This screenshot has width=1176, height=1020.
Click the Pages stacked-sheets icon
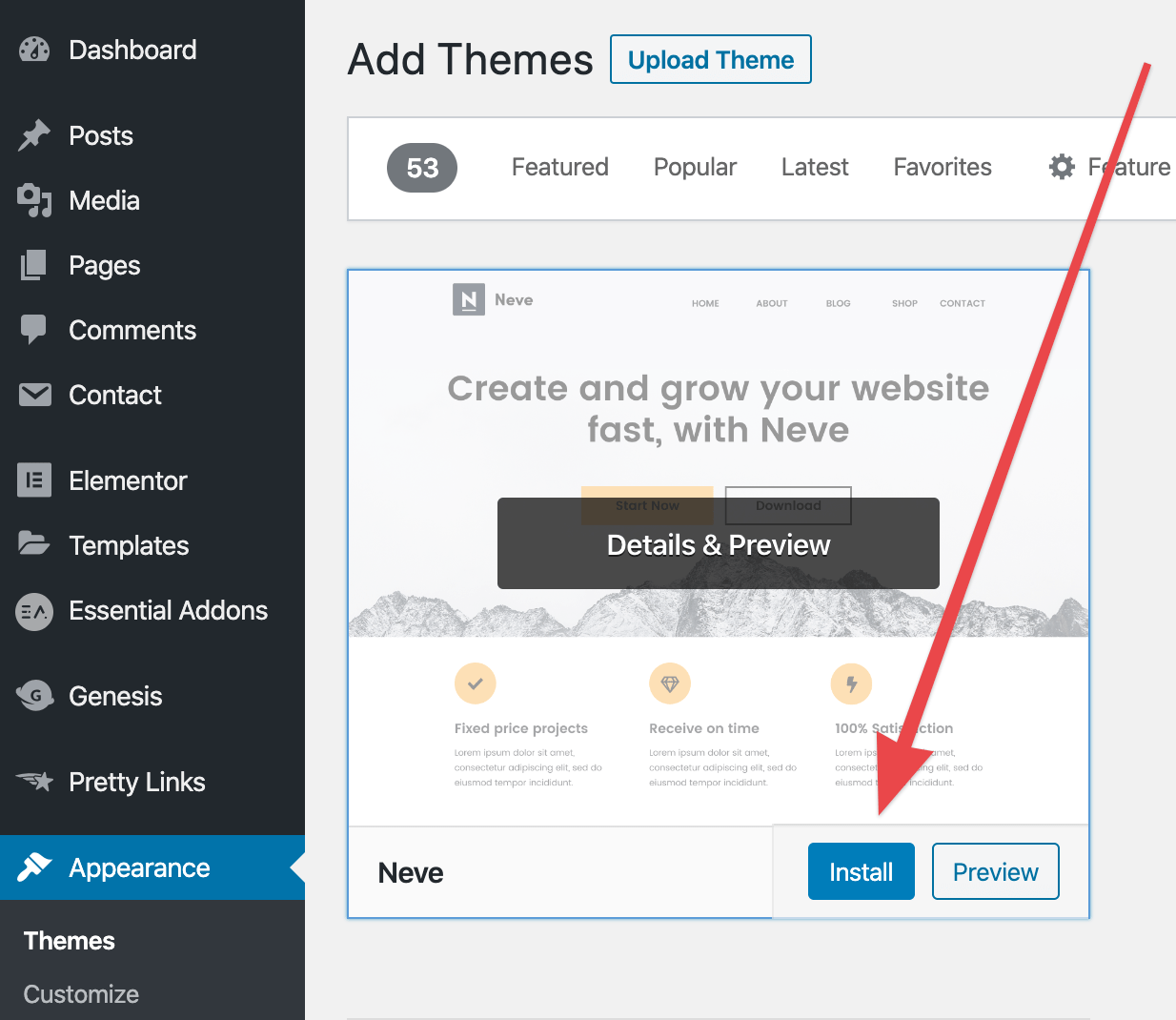(34, 265)
